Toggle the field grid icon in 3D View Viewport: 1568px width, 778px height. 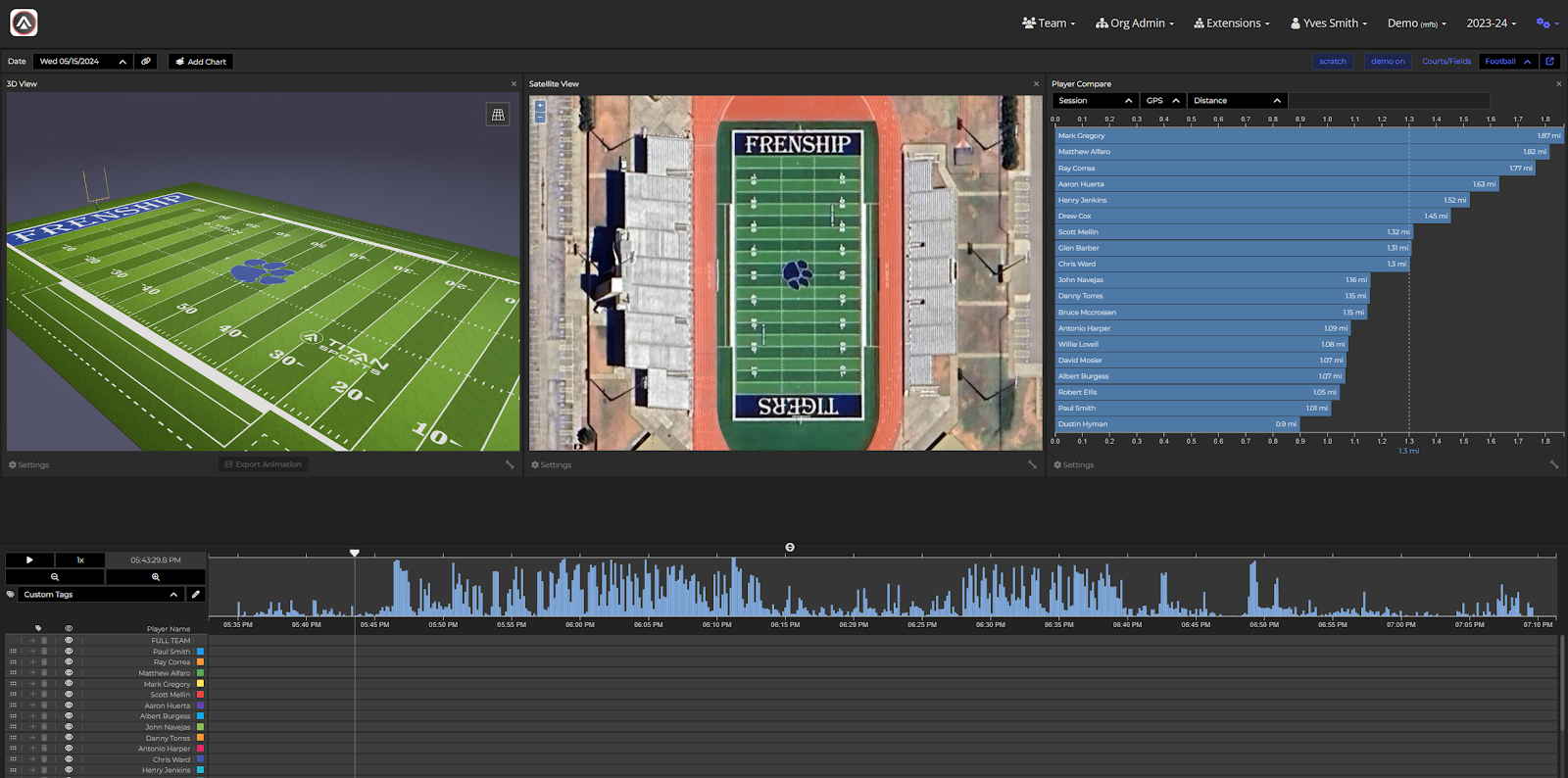click(498, 115)
